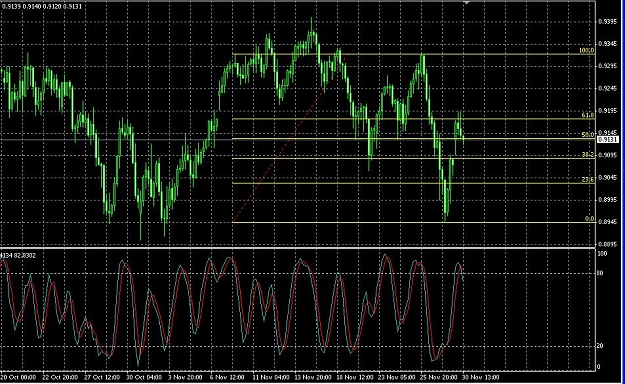
Task: Click the chart shift triangle marker at top
Action: (466, 3)
